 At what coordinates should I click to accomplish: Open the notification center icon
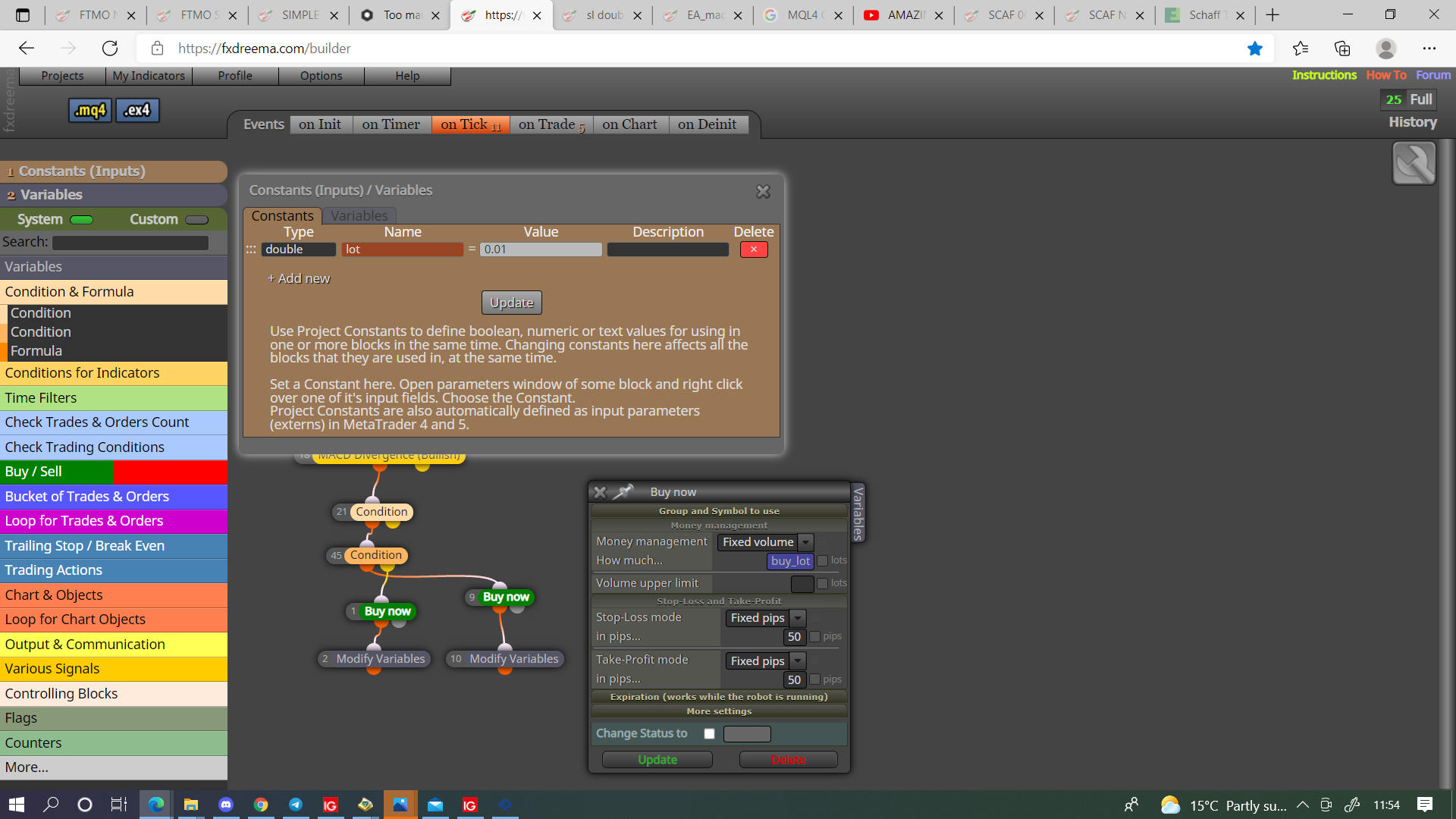coord(1425,805)
